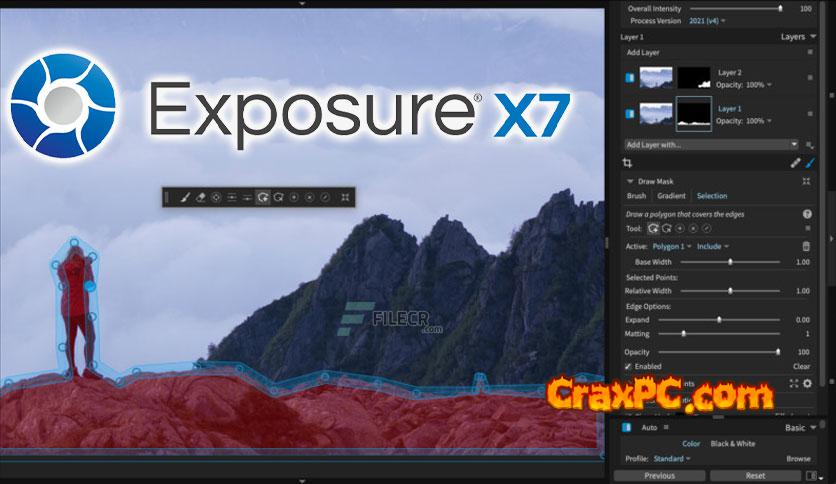Switch to the Gradient tab
The image size is (836, 484).
point(671,196)
